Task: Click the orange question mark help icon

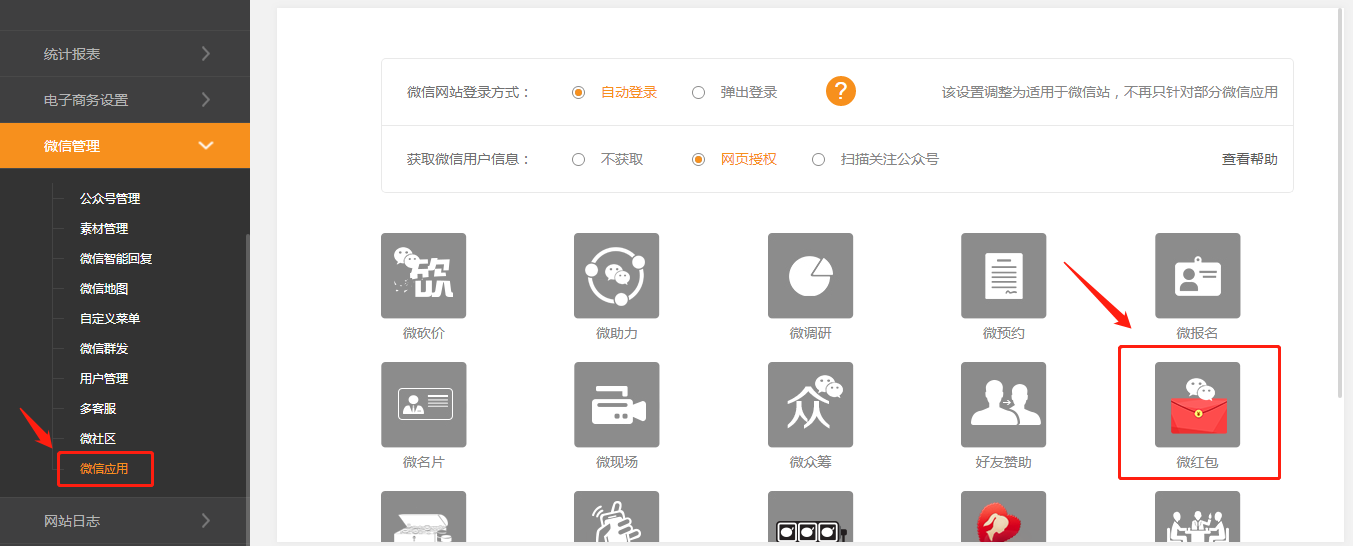Action: pos(841,92)
